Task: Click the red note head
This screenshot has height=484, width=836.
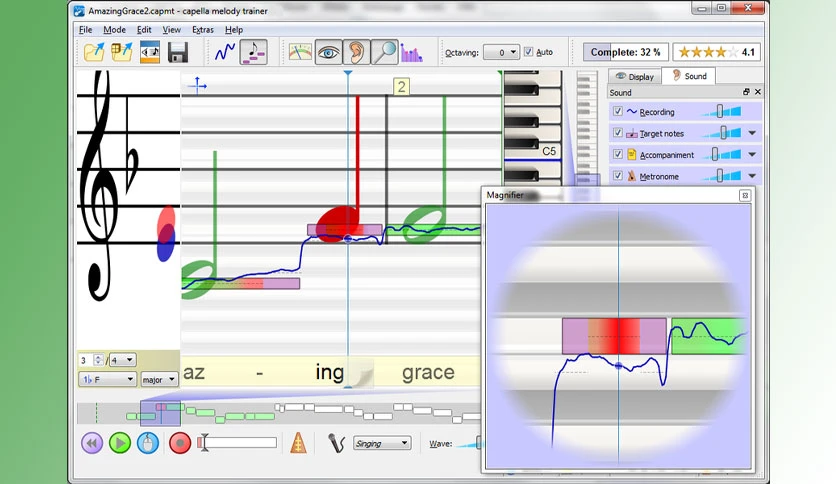Action: (337, 224)
